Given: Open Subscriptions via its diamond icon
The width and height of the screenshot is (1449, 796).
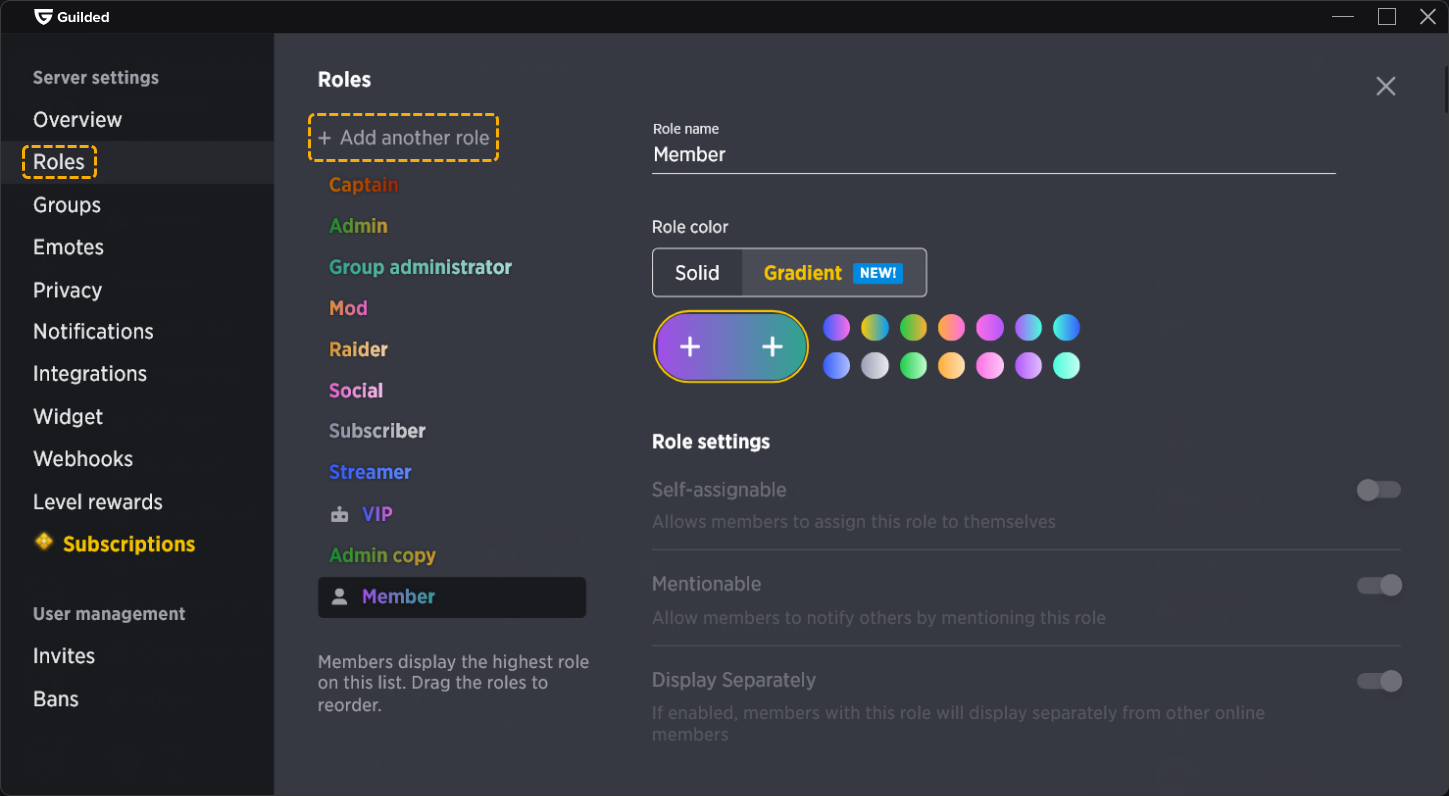Looking at the screenshot, I should pos(44,542).
